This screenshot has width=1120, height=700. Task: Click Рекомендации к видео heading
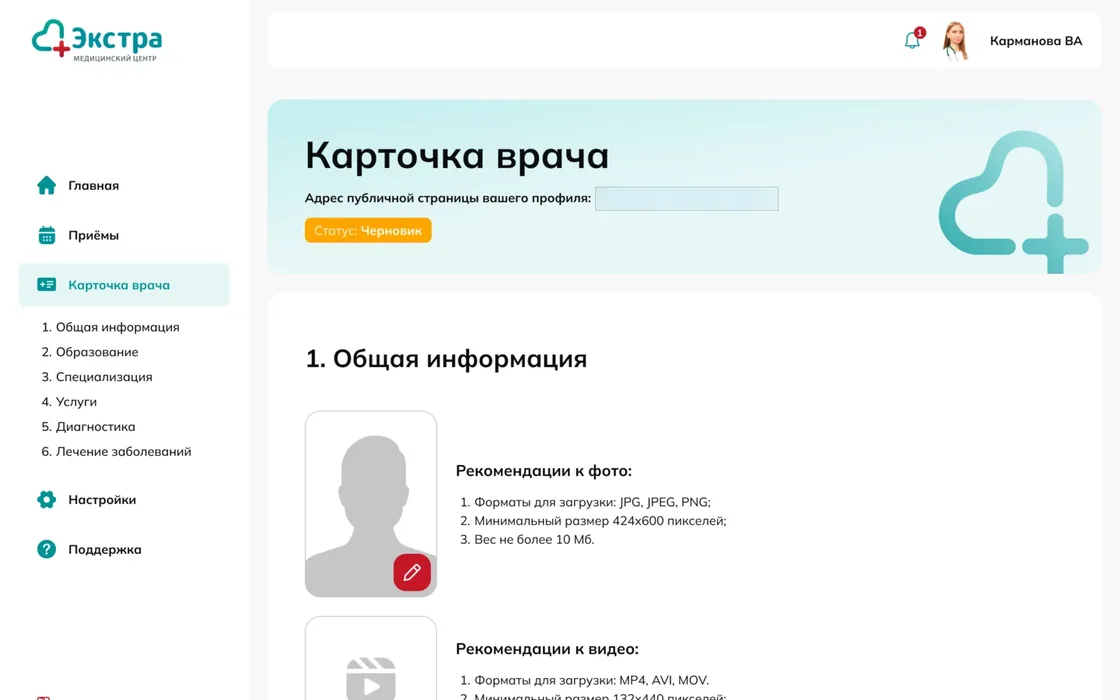[x=547, y=649]
